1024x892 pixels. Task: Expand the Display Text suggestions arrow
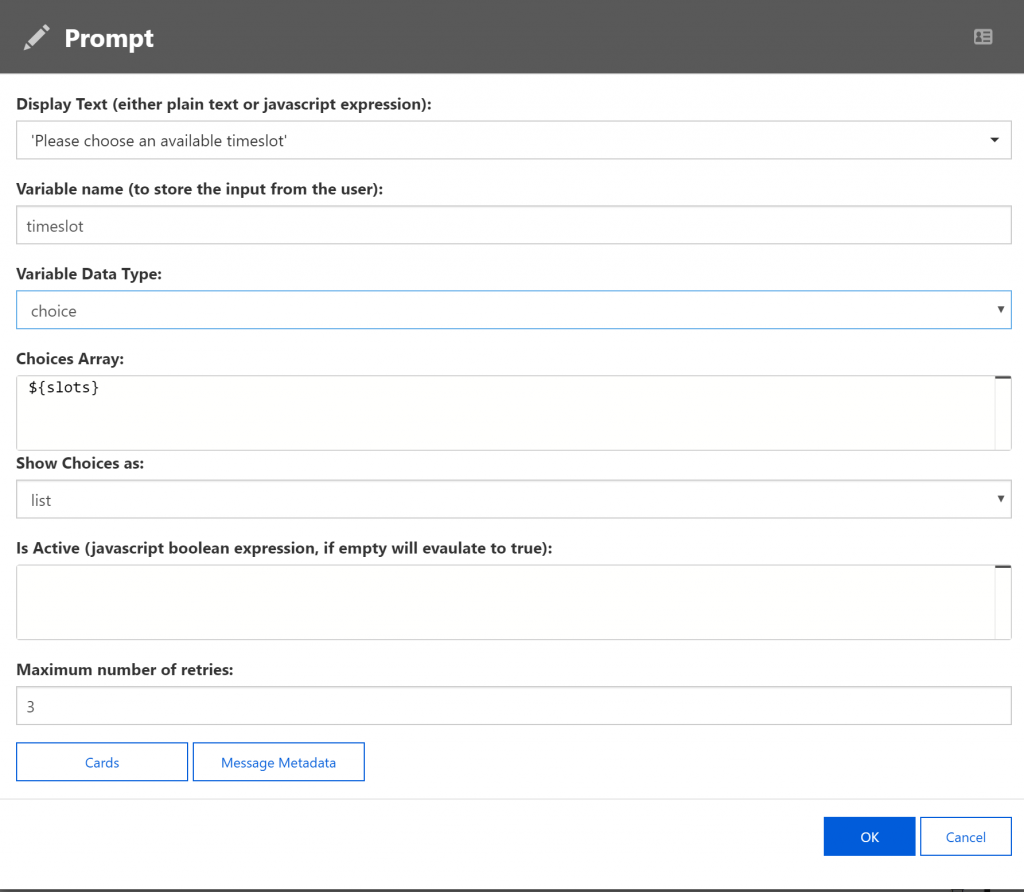[994, 140]
